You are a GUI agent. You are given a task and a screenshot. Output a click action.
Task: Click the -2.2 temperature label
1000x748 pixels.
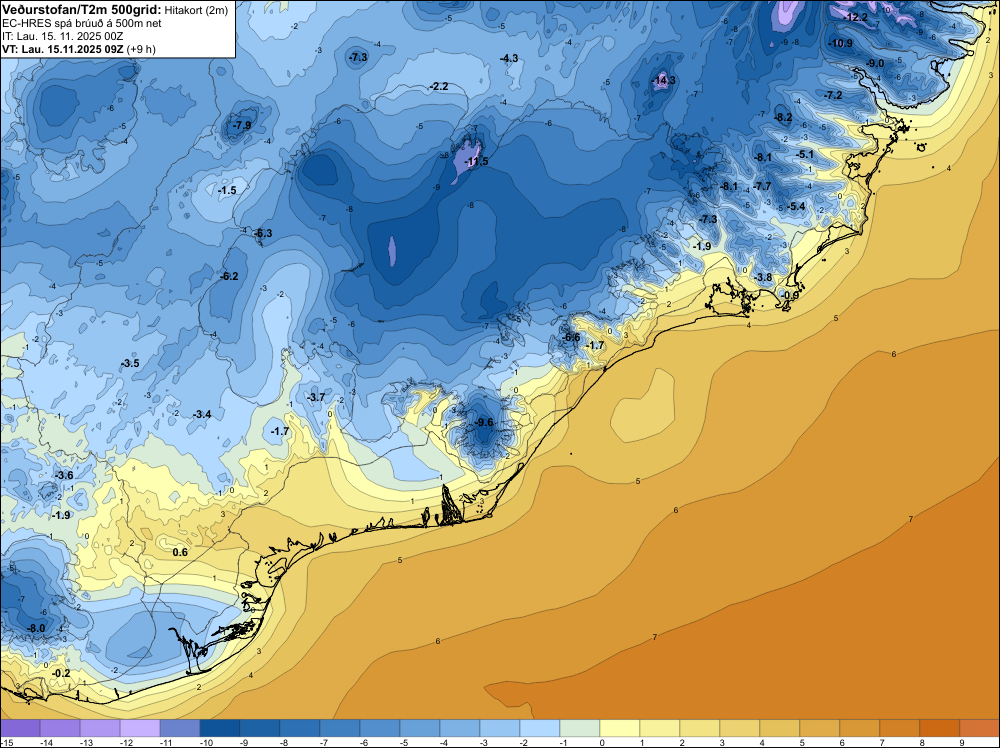(x=439, y=86)
